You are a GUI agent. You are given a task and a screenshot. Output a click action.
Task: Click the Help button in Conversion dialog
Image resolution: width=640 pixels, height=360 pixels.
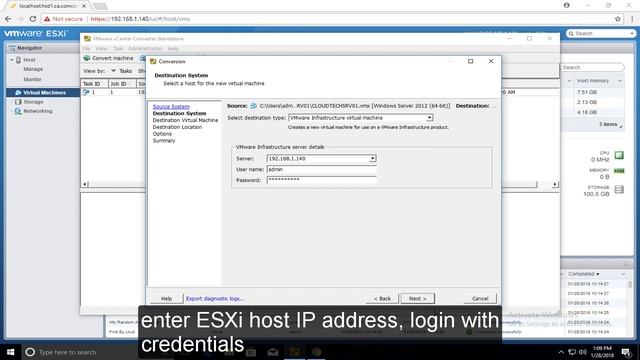point(166,298)
